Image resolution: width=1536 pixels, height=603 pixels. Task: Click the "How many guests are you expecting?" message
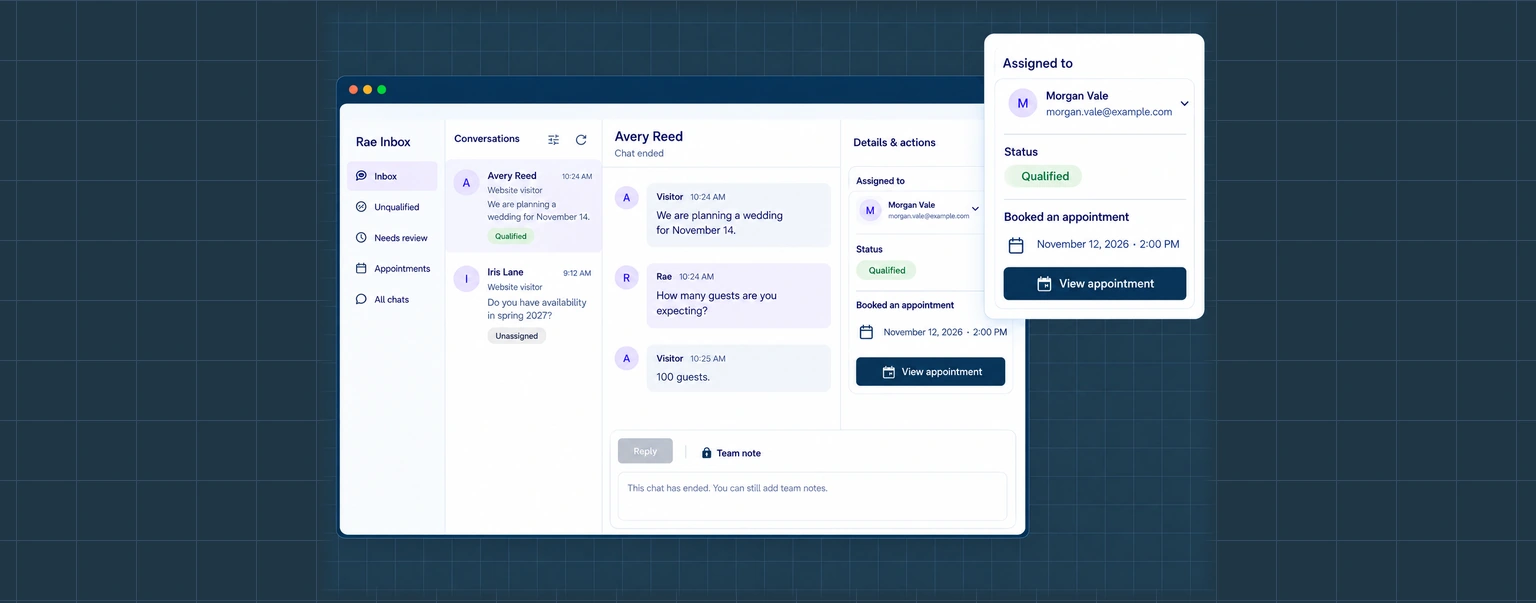tap(738, 295)
